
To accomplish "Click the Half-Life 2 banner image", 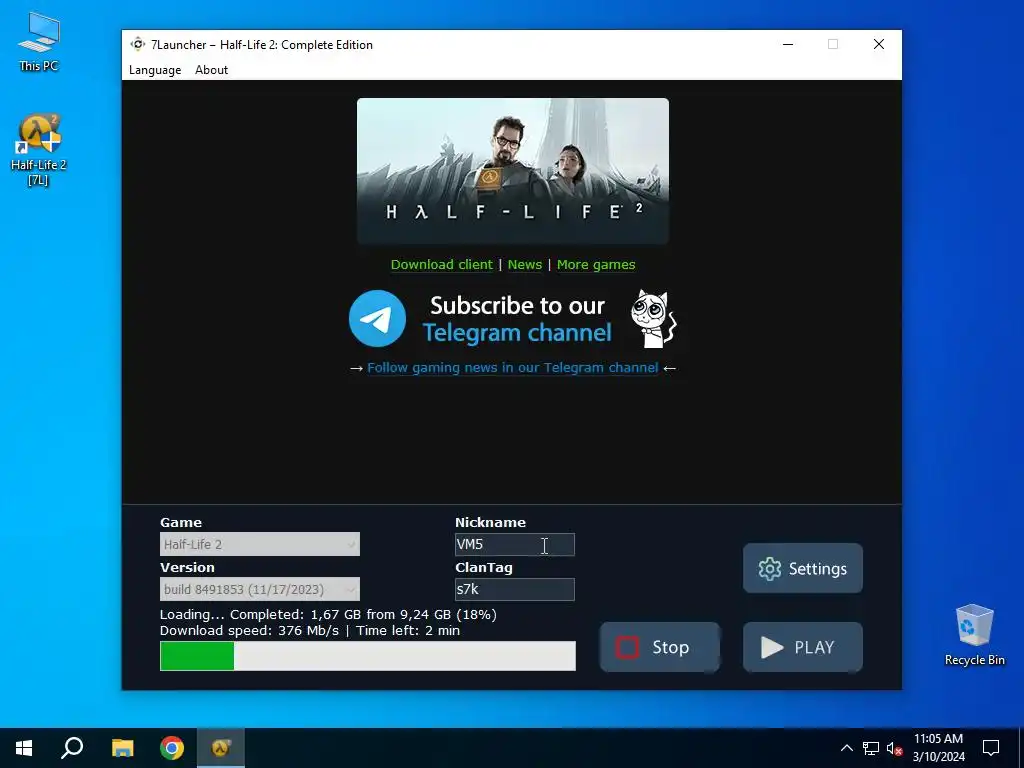I will click(513, 171).
